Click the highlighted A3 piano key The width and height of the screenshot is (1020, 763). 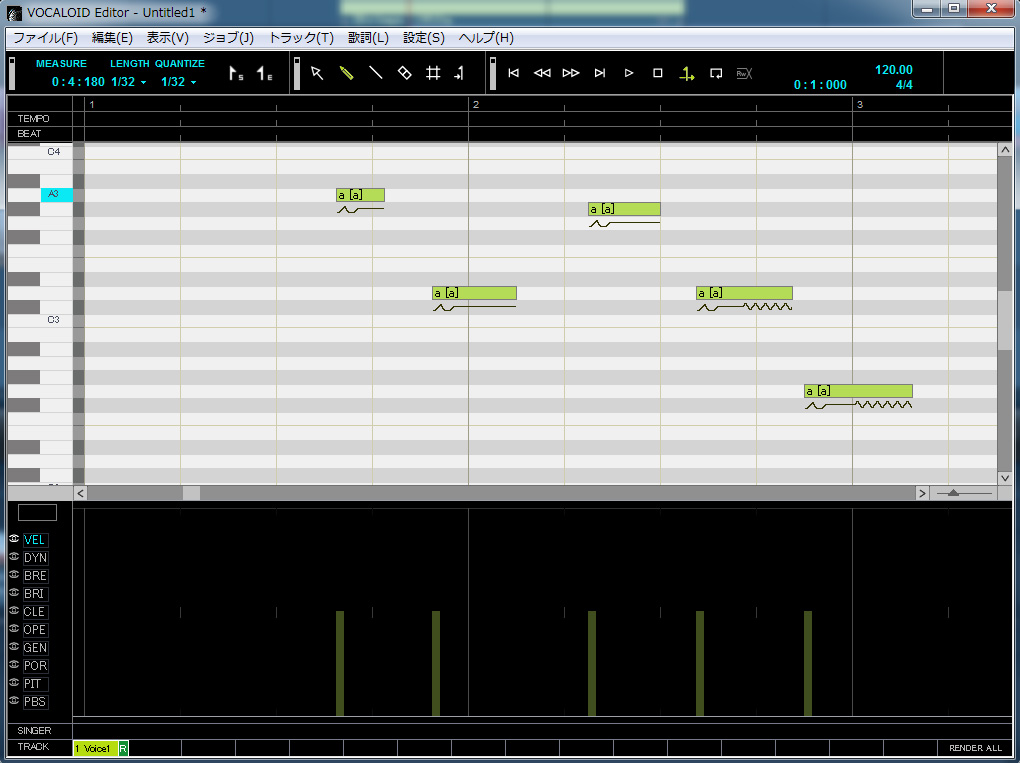(57, 194)
